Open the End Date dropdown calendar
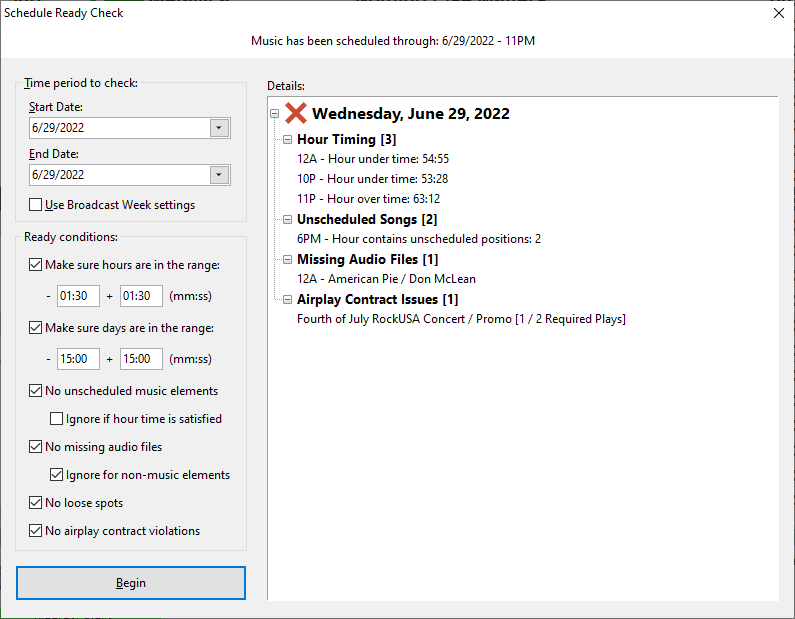This screenshot has width=795, height=619. click(219, 175)
